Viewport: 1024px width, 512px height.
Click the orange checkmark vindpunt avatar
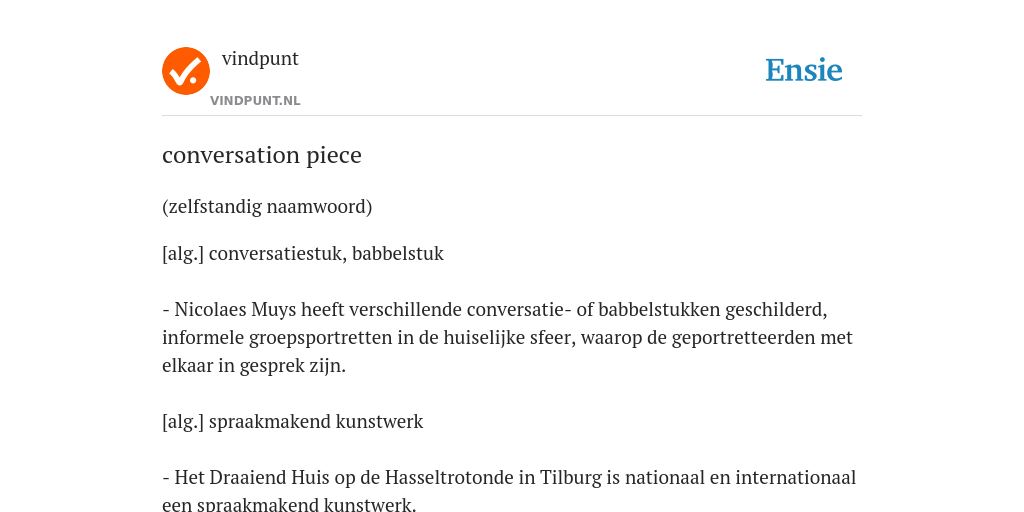186,71
